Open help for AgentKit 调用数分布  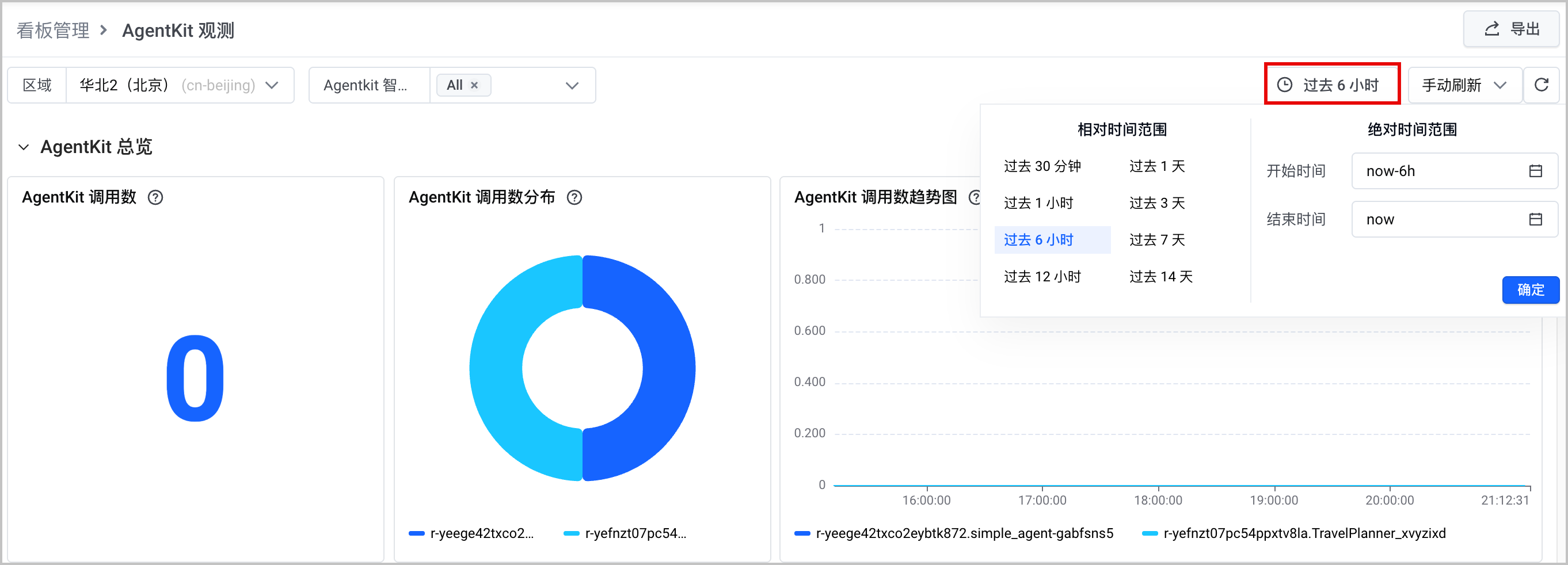(574, 198)
